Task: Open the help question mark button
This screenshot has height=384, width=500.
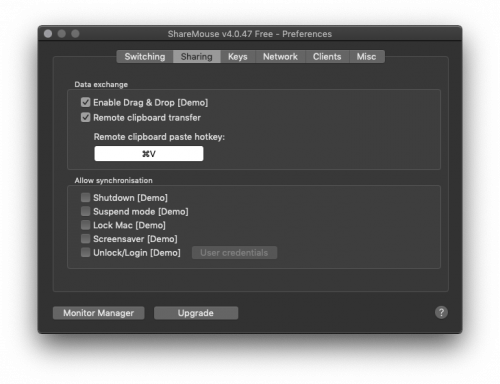Action: [x=441, y=313]
